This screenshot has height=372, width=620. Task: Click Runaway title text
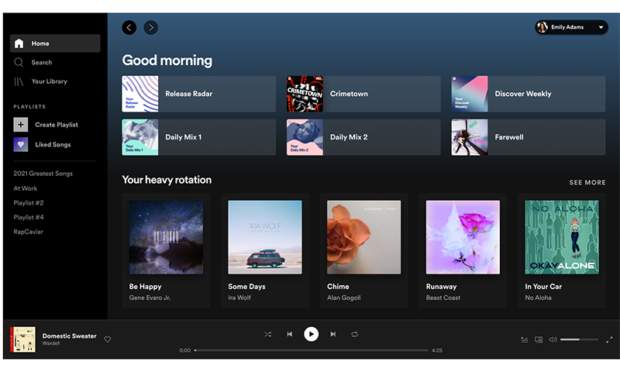[x=441, y=287]
